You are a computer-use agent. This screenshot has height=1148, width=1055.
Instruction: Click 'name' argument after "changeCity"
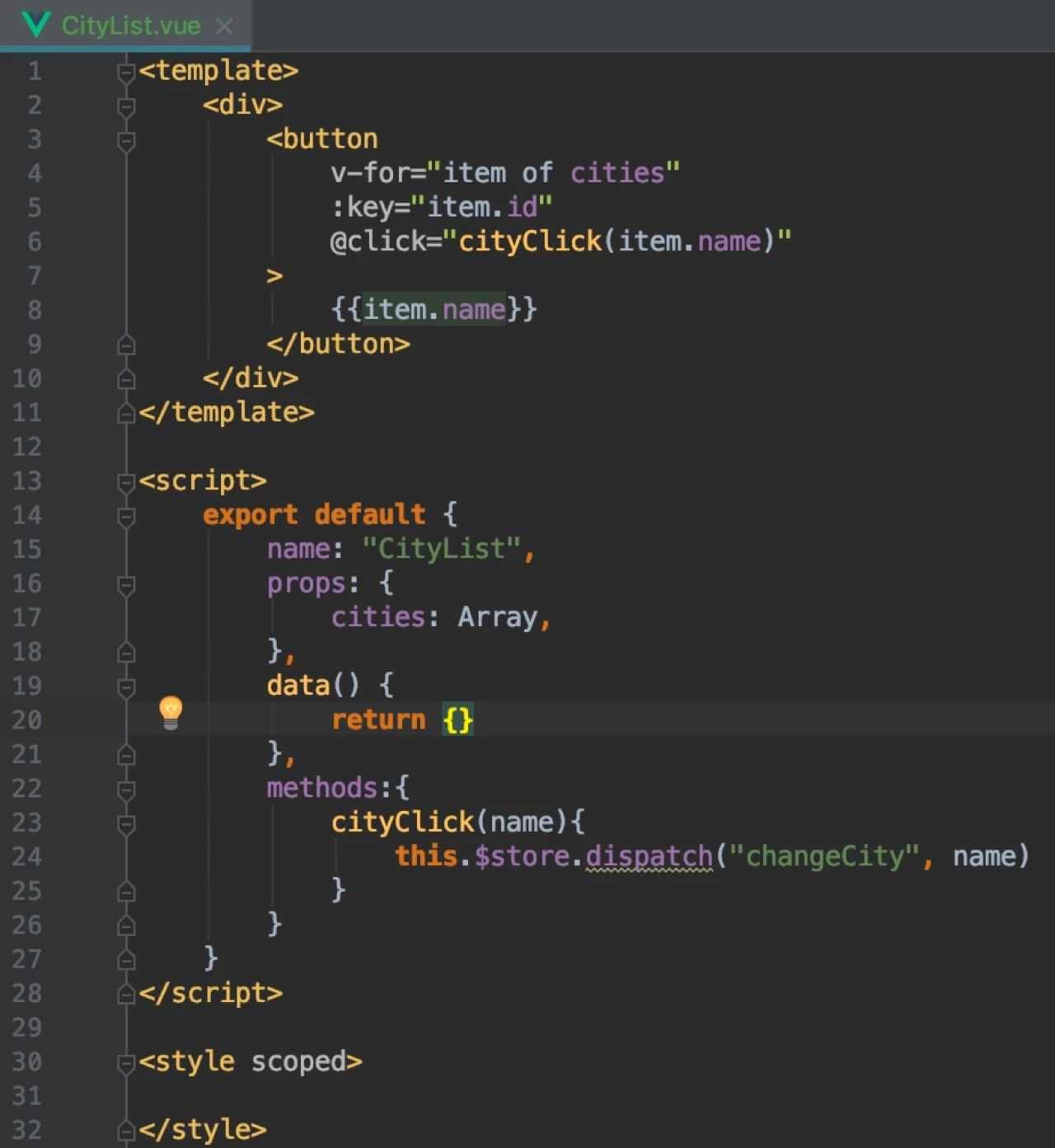pos(984,856)
